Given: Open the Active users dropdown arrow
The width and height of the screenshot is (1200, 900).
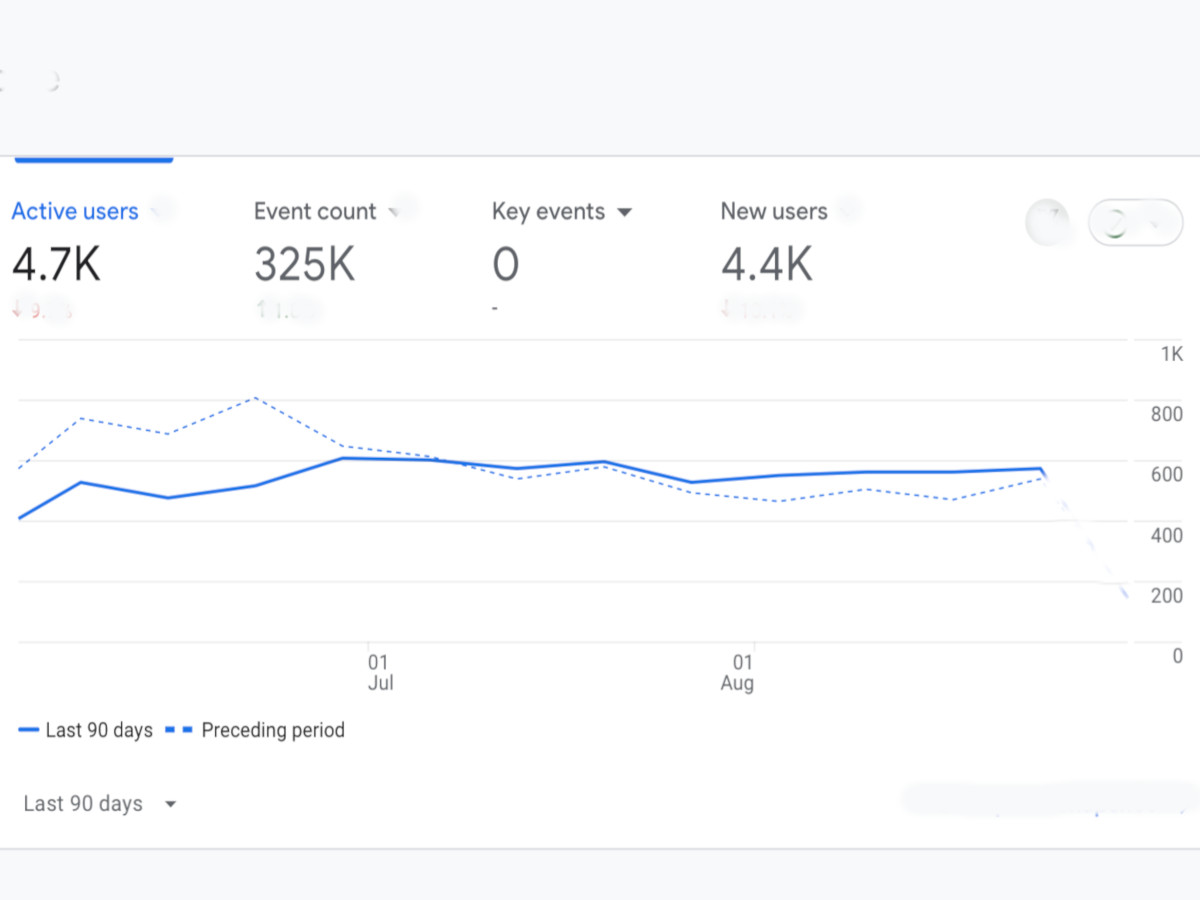Looking at the screenshot, I should (x=156, y=211).
